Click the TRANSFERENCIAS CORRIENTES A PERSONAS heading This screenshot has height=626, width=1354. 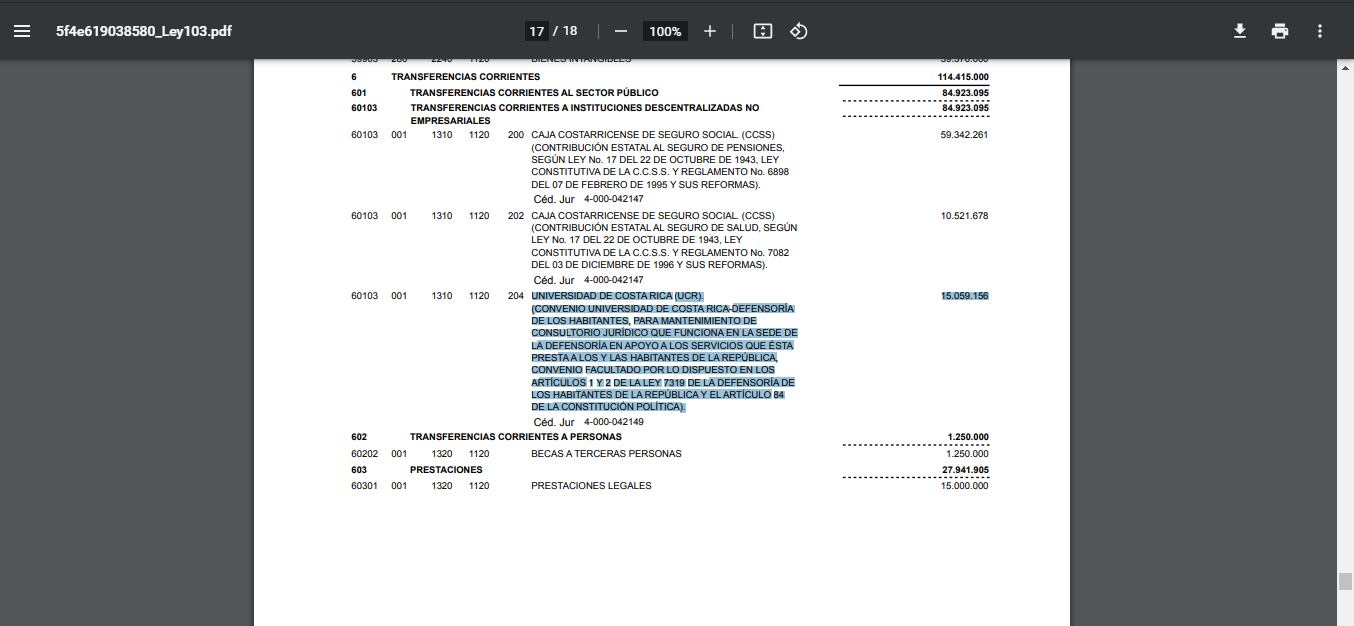coord(515,437)
